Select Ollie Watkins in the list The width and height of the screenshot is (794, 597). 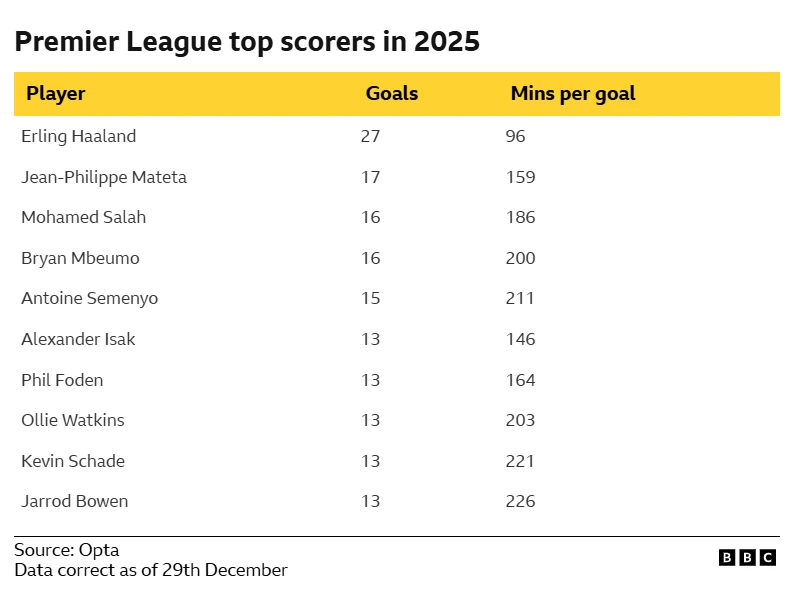(x=73, y=420)
